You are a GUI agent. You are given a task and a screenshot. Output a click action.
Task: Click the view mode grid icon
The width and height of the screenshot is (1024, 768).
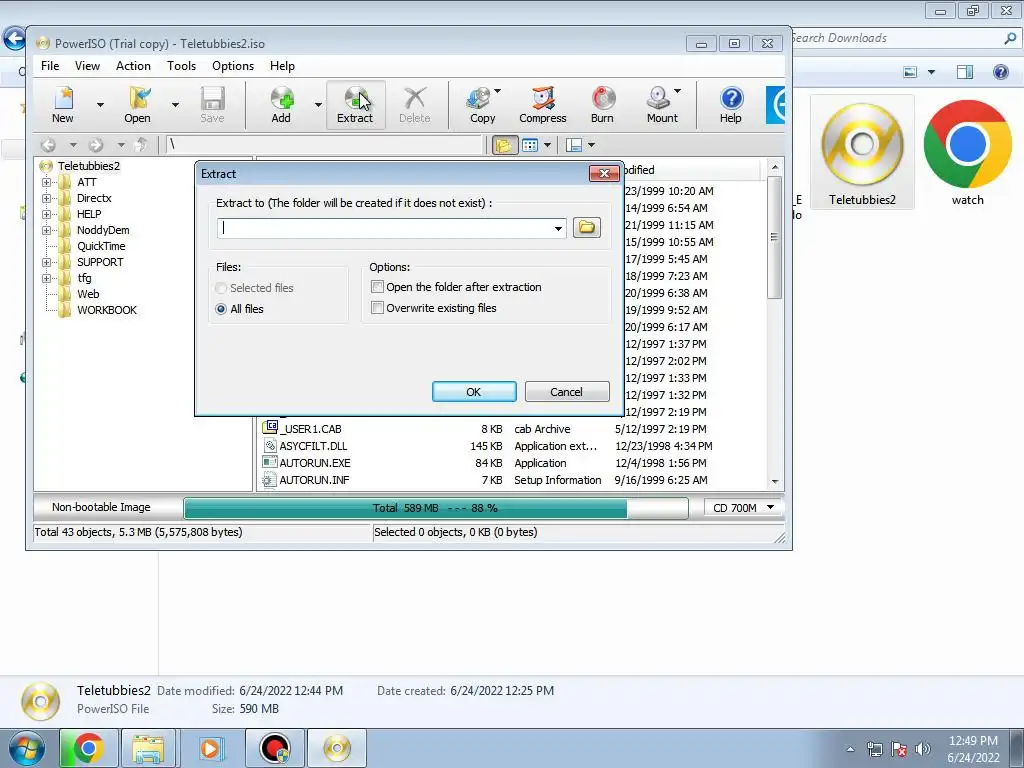coord(530,145)
